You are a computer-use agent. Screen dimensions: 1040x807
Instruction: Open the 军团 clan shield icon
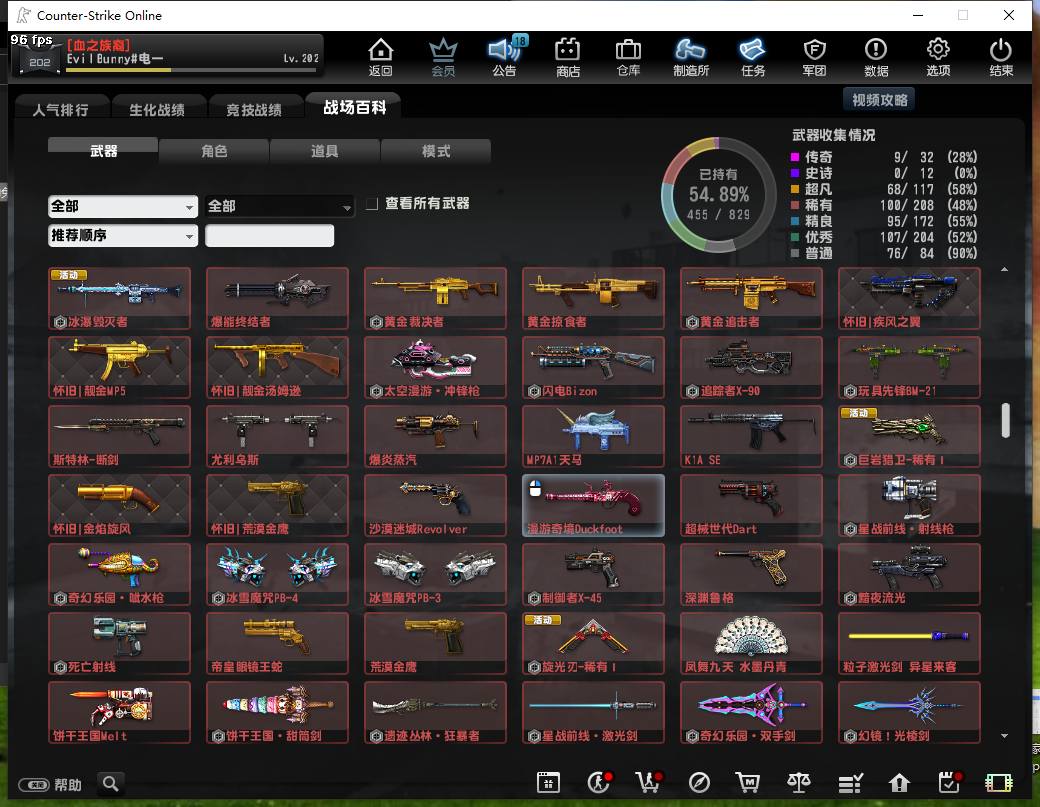click(814, 57)
